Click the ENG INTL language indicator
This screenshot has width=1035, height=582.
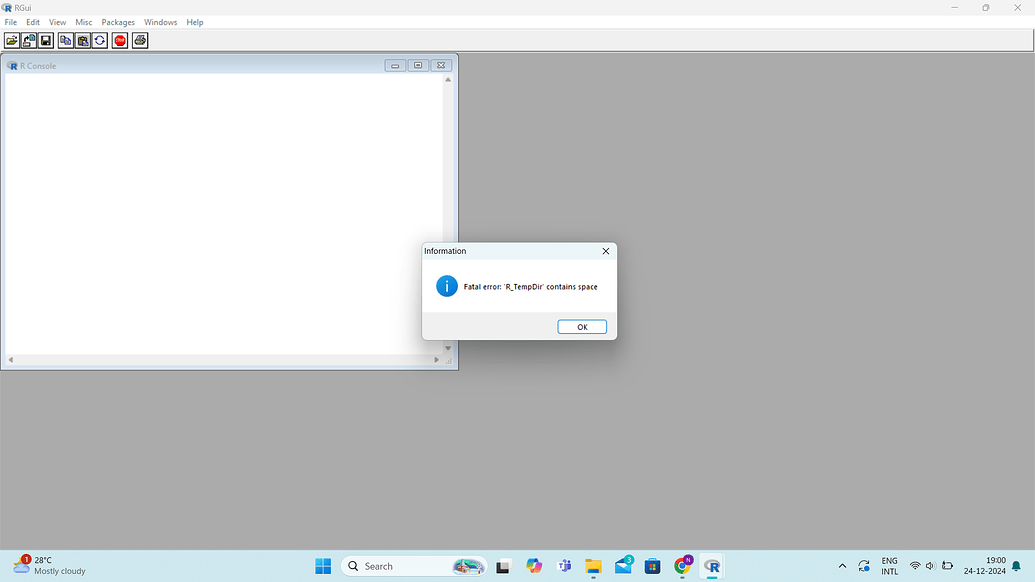[889, 566]
